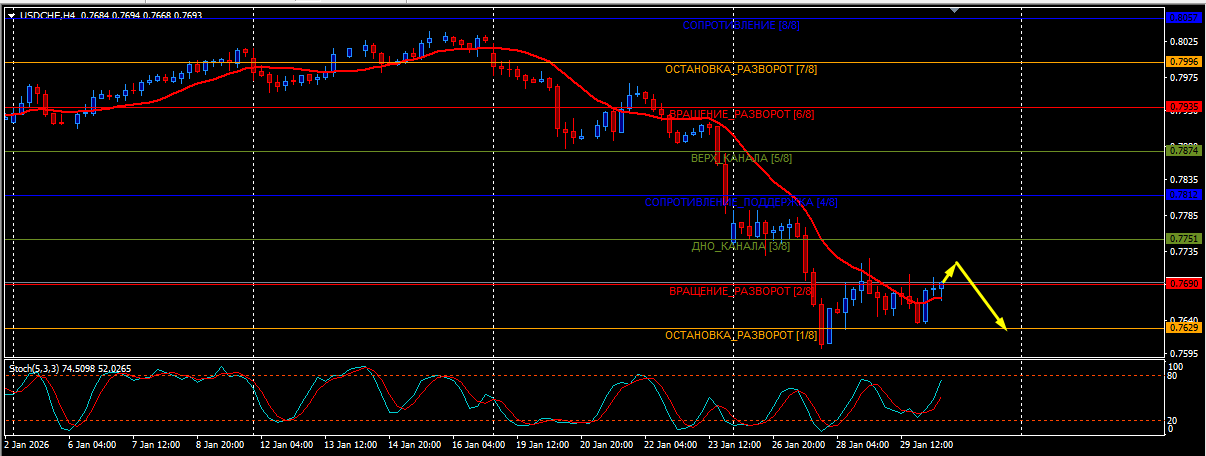The height and width of the screenshot is (456, 1206).
Task: Click the USDCHF,H4 chart title text
Action: click(x=48, y=15)
